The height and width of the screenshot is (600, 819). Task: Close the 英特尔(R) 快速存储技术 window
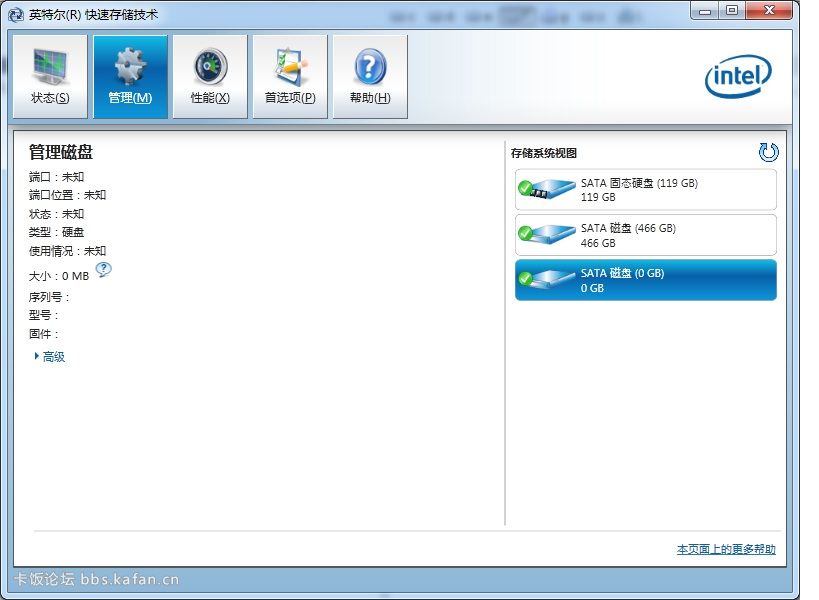point(769,10)
